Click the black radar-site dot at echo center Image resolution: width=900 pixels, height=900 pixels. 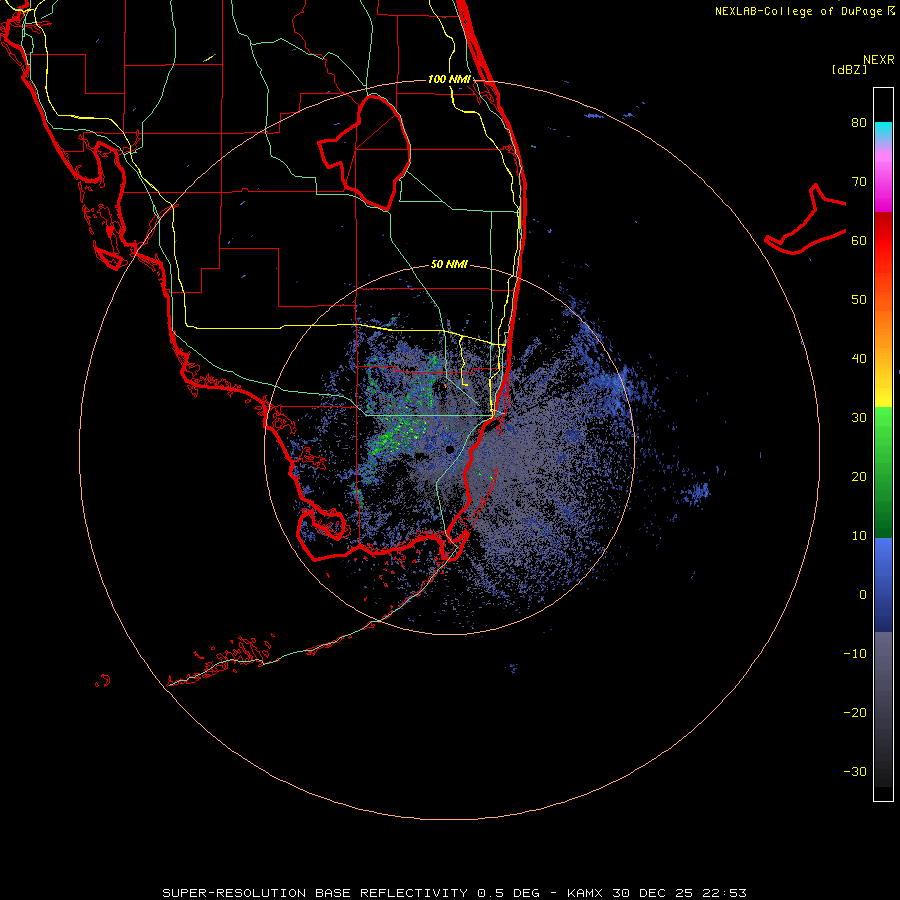pos(449,449)
